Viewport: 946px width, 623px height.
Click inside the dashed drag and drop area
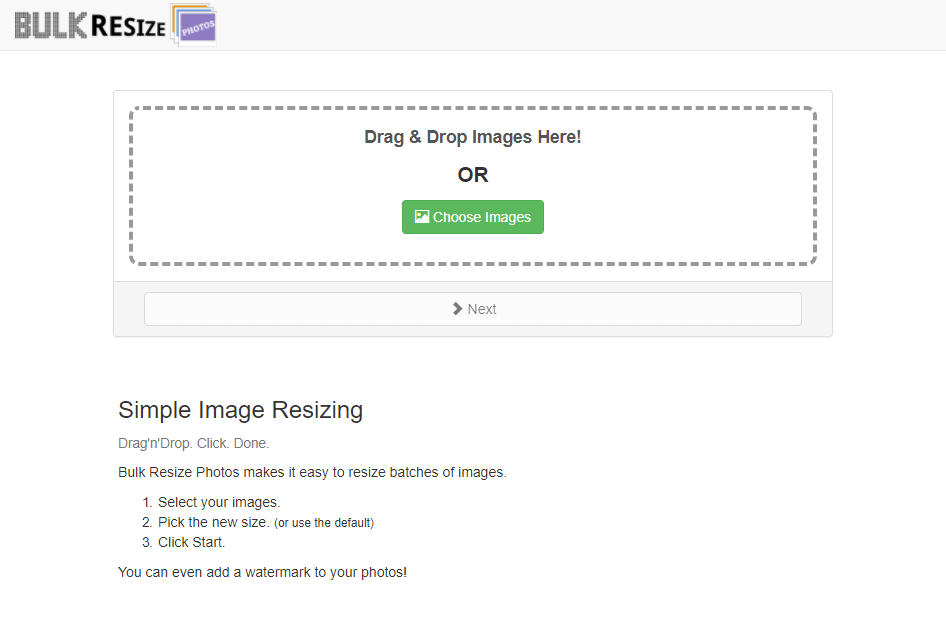(x=472, y=186)
